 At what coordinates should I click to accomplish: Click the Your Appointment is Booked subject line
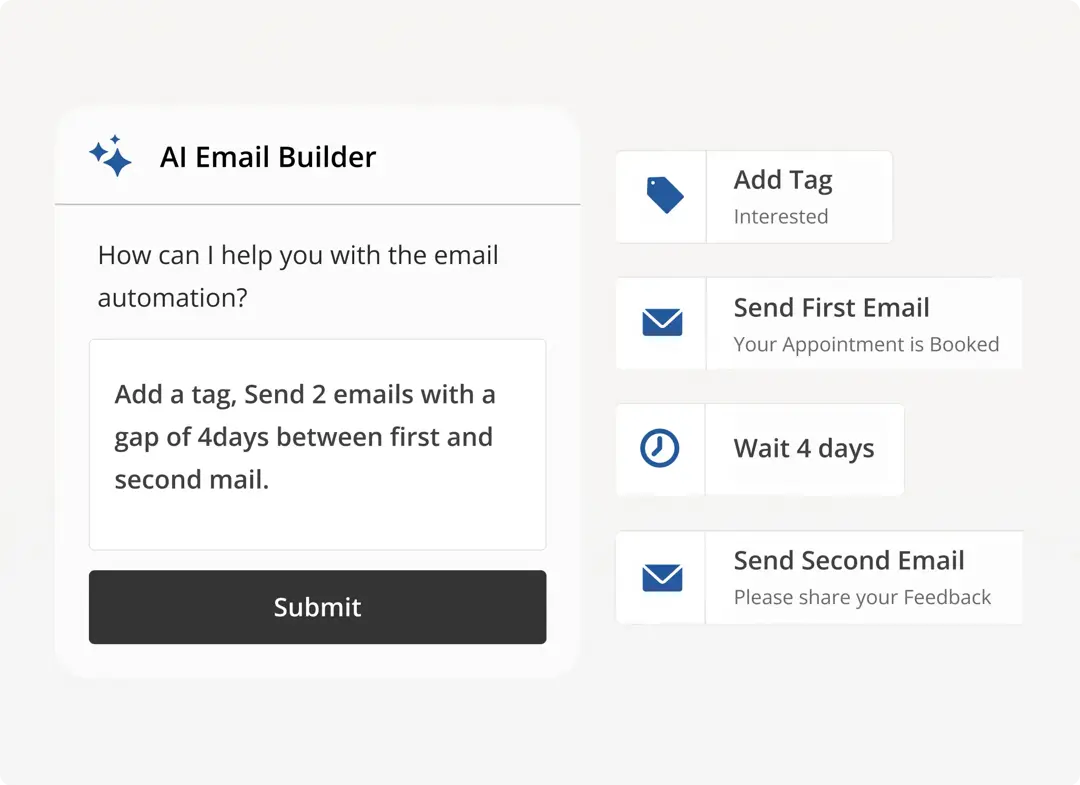(867, 344)
